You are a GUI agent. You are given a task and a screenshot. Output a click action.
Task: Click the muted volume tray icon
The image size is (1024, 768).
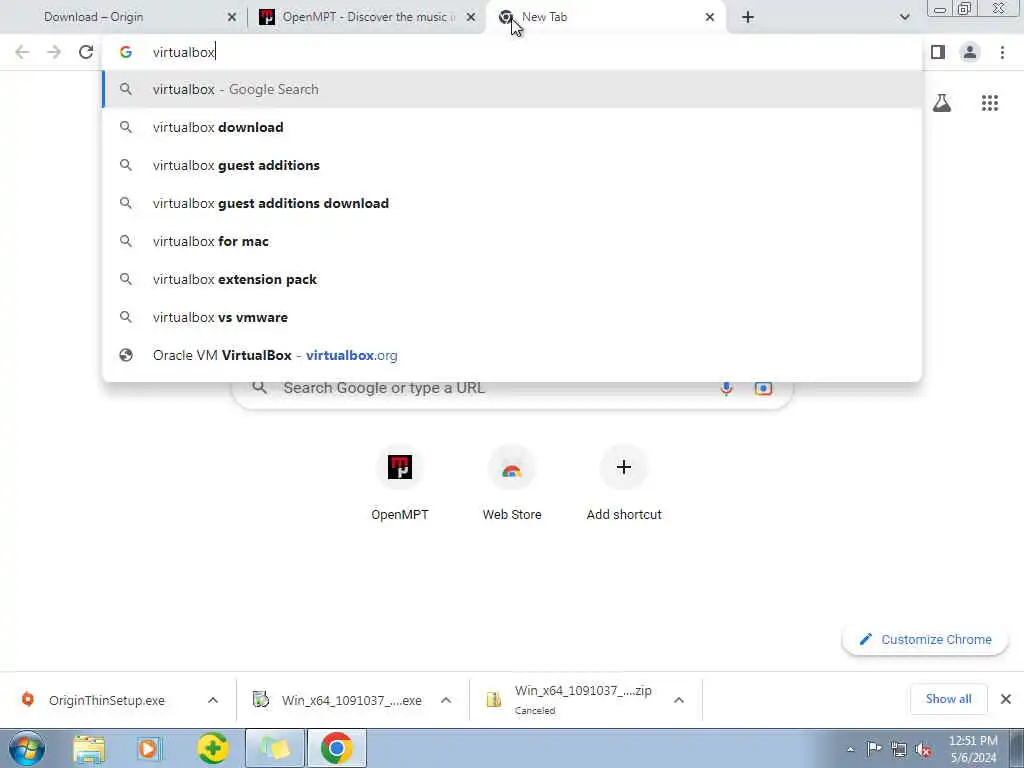(x=923, y=750)
